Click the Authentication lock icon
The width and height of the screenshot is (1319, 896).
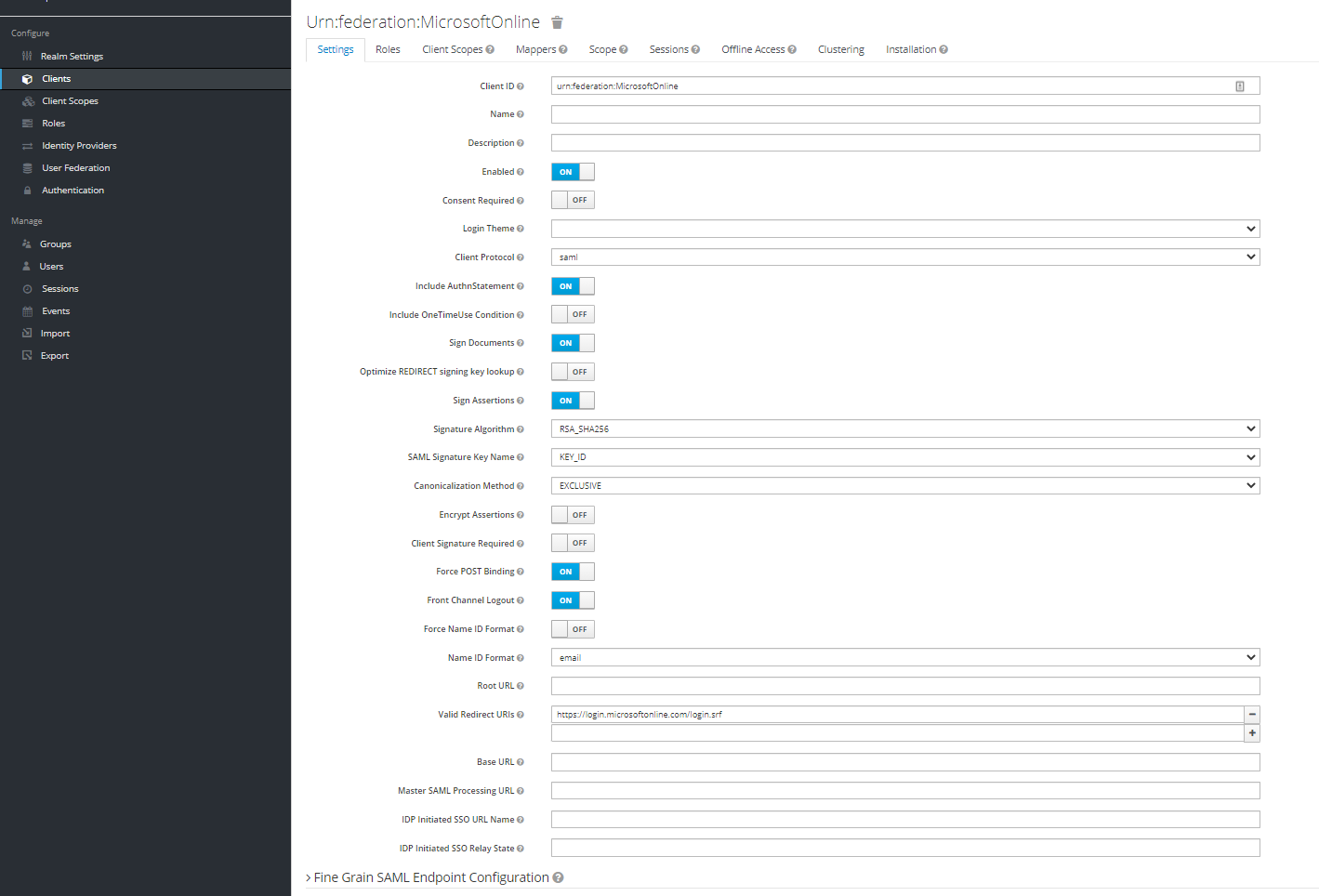27,191
